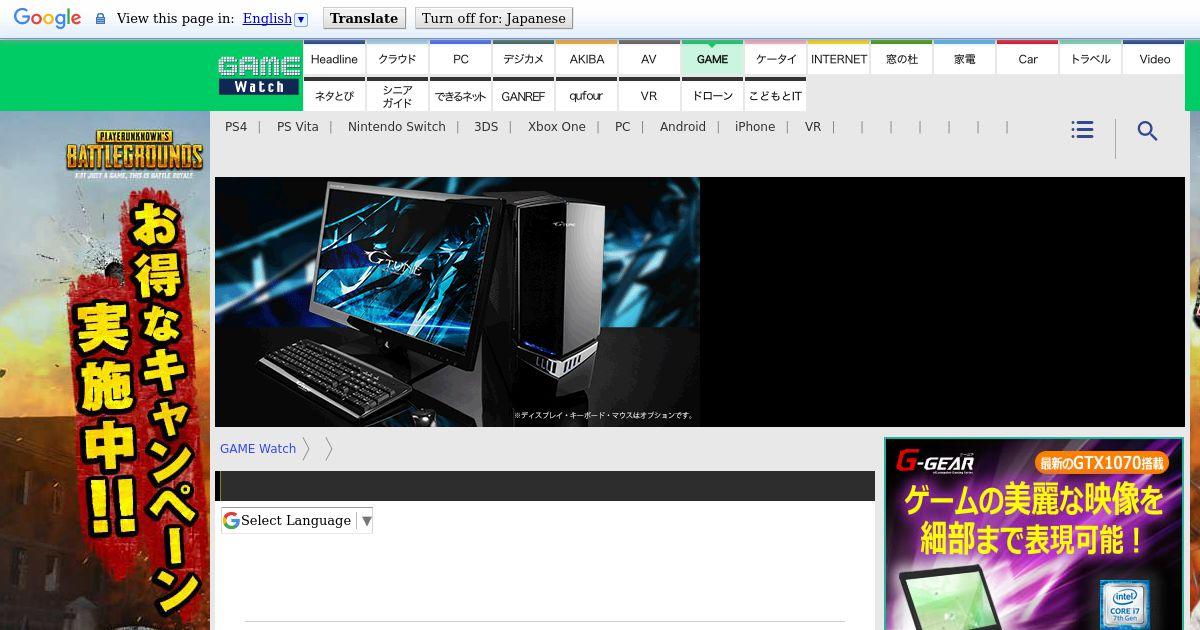The image size is (1200, 630).
Task: Open the ドローン tab
Action: point(712,95)
